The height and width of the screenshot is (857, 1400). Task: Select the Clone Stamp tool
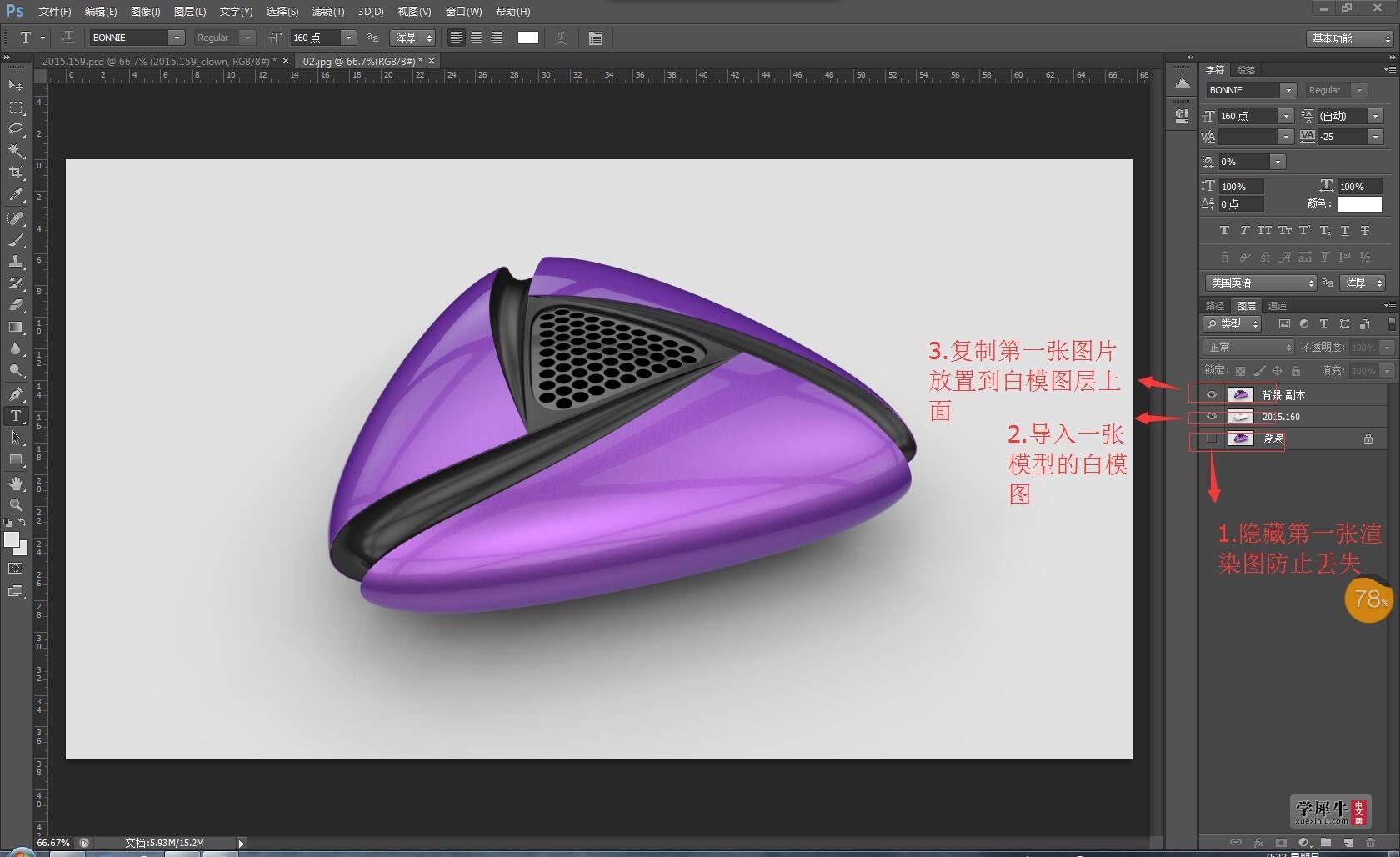[15, 262]
